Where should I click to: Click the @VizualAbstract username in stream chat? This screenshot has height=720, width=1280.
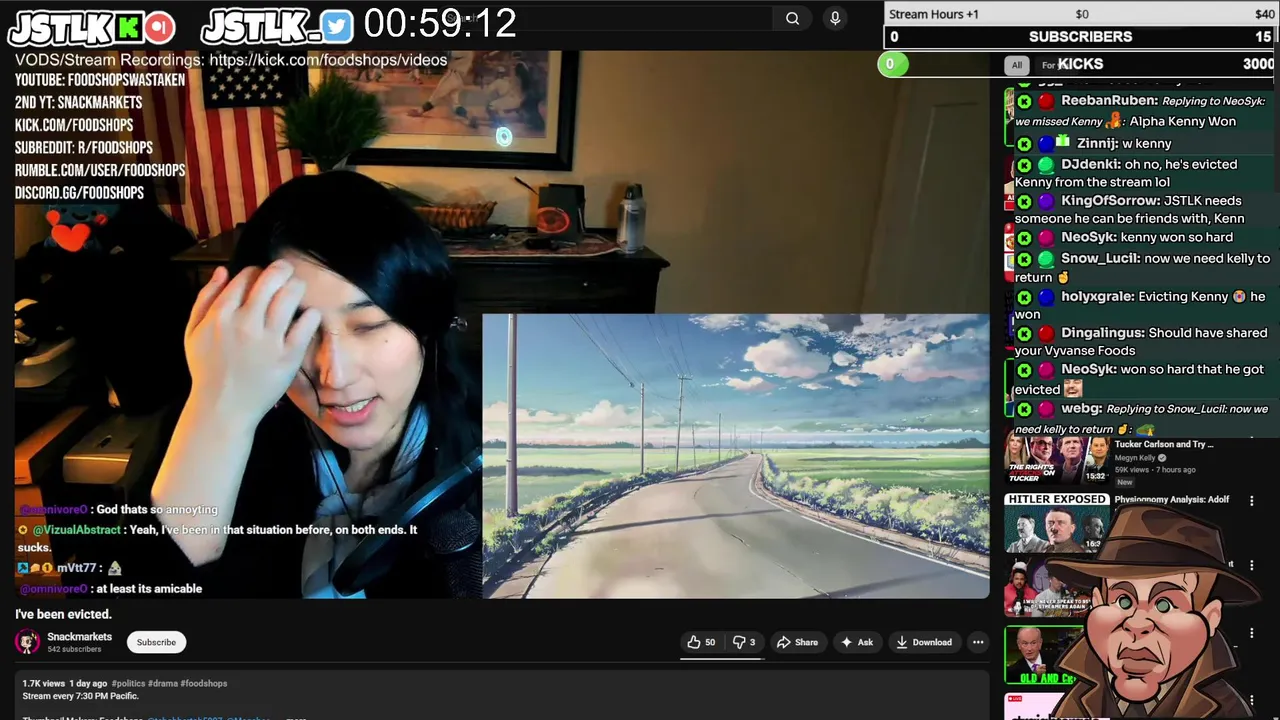tap(77, 529)
